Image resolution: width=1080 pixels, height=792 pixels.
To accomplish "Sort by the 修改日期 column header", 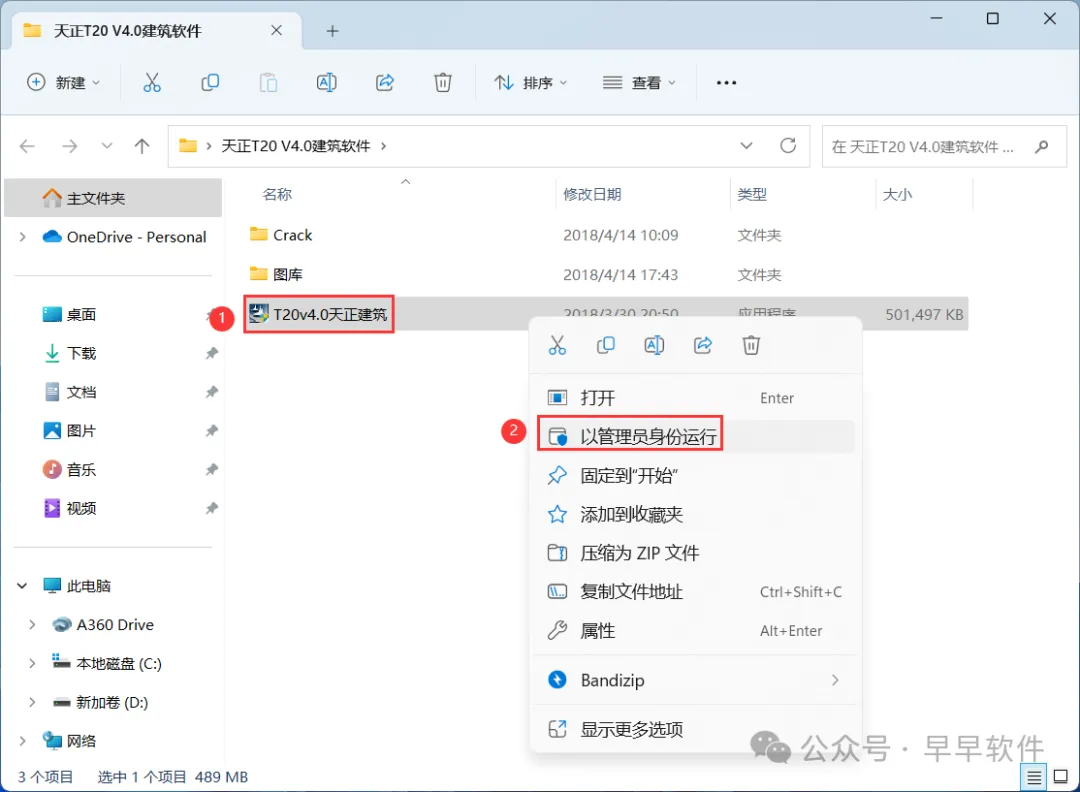I will coord(592,195).
